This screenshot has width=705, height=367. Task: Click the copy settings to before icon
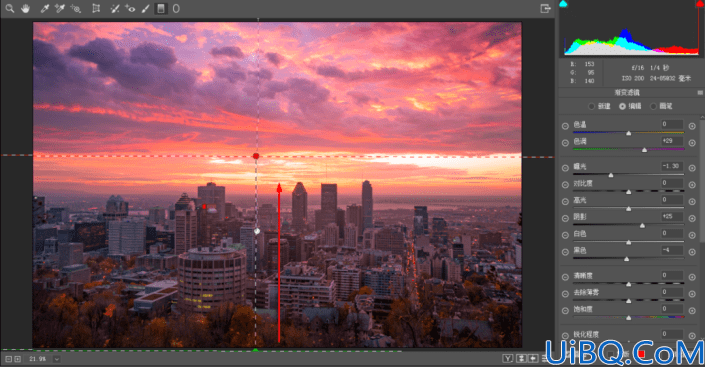(x=533, y=358)
